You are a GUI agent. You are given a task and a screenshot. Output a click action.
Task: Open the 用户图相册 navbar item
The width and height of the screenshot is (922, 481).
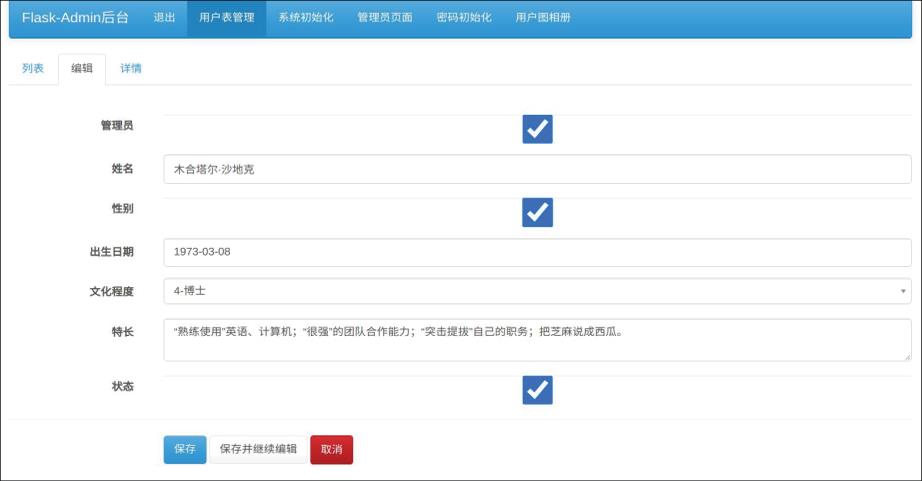pyautogui.click(x=543, y=18)
